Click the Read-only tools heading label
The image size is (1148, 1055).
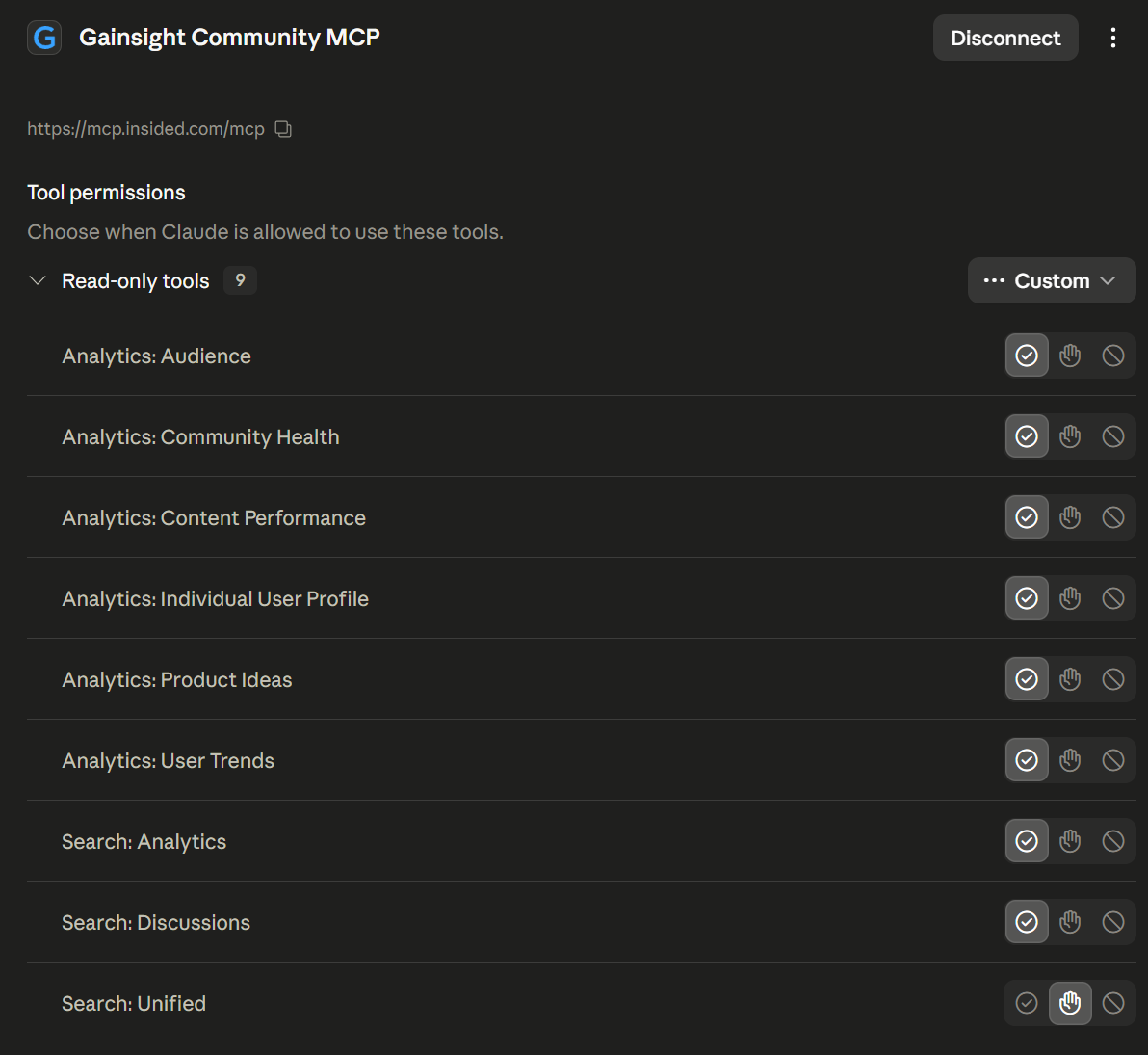coord(136,280)
